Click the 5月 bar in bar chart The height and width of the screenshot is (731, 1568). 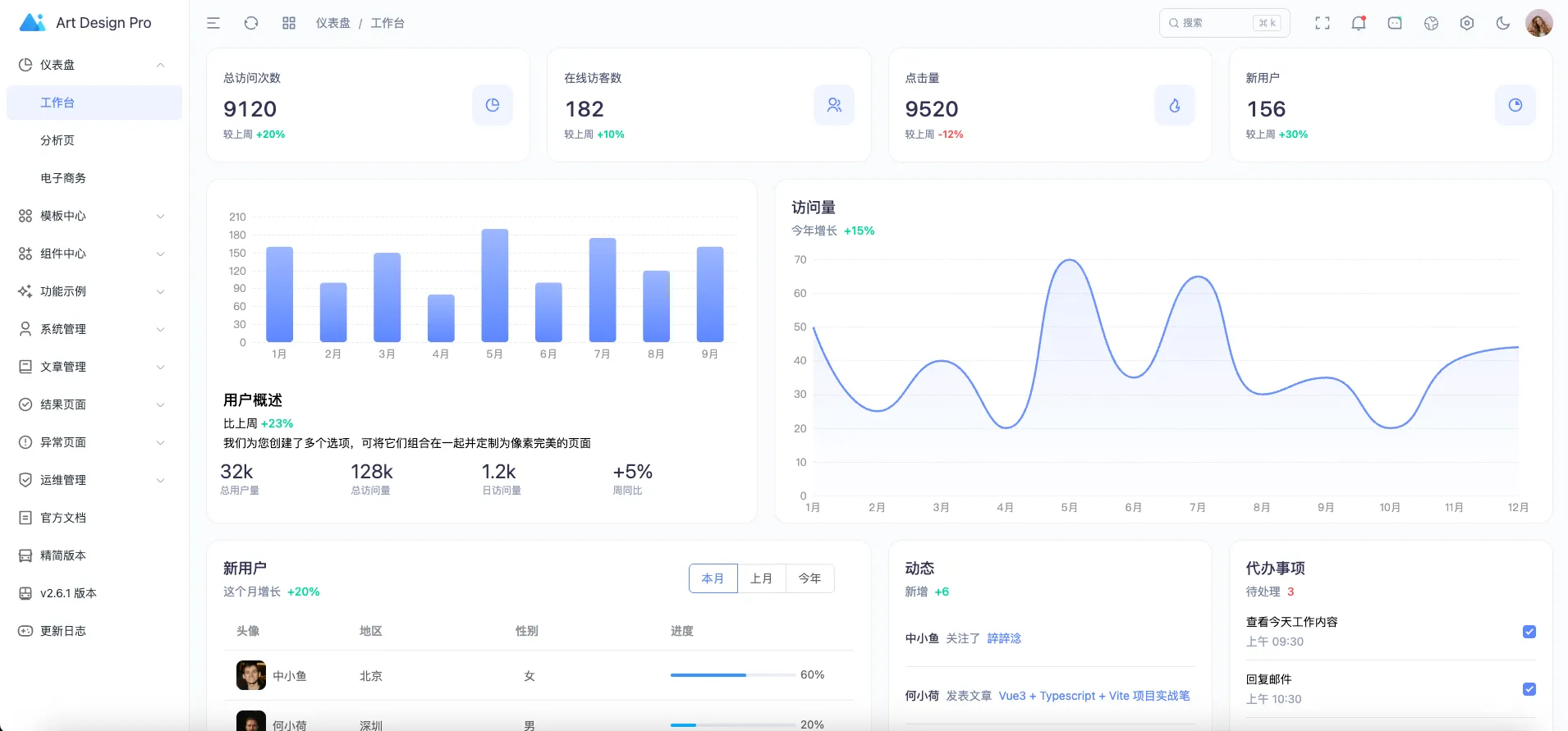(495, 286)
